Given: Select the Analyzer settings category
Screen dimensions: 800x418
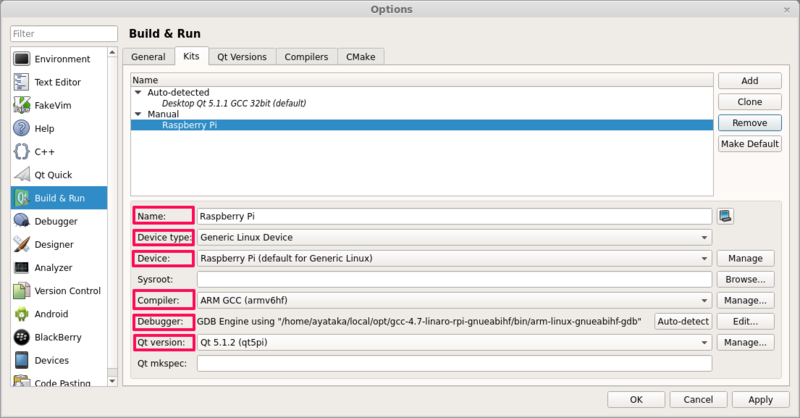Looking at the screenshot, I should [x=59, y=267].
